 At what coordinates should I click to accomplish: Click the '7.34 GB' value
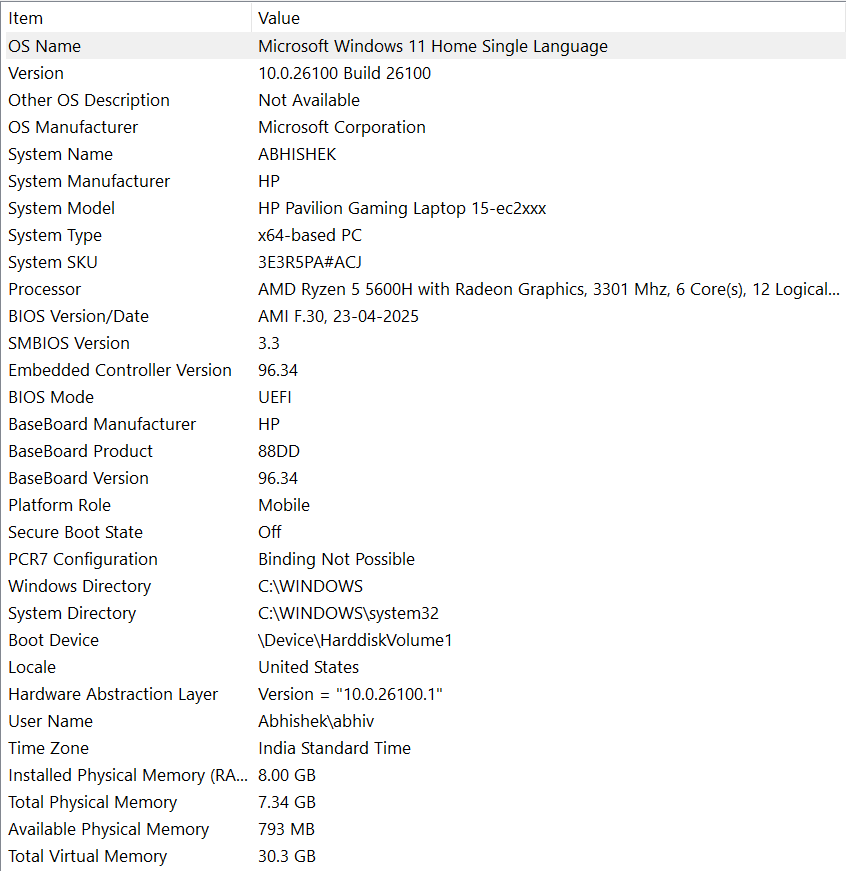point(287,802)
